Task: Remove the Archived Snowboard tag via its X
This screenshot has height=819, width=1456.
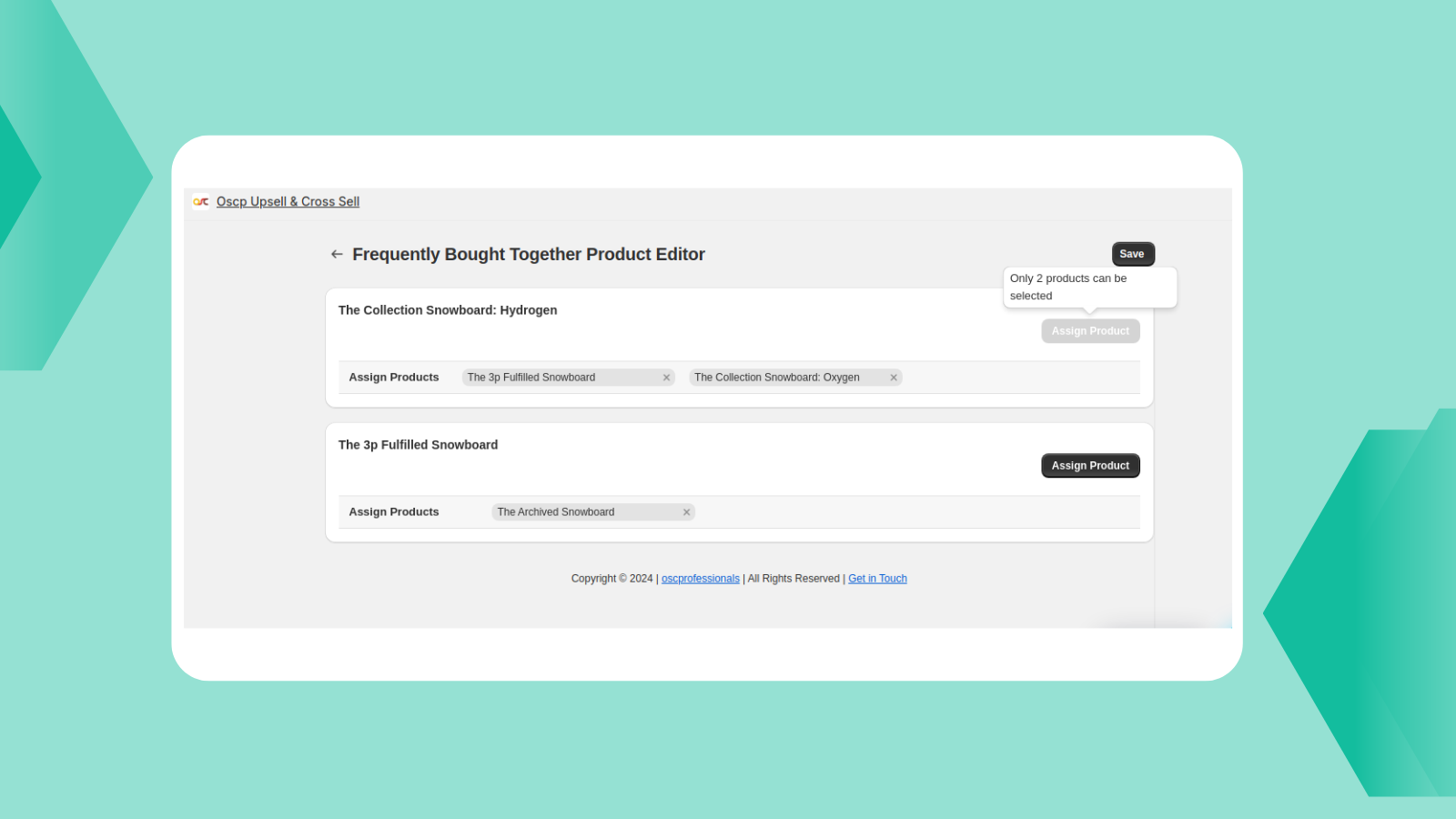Action: click(x=687, y=512)
